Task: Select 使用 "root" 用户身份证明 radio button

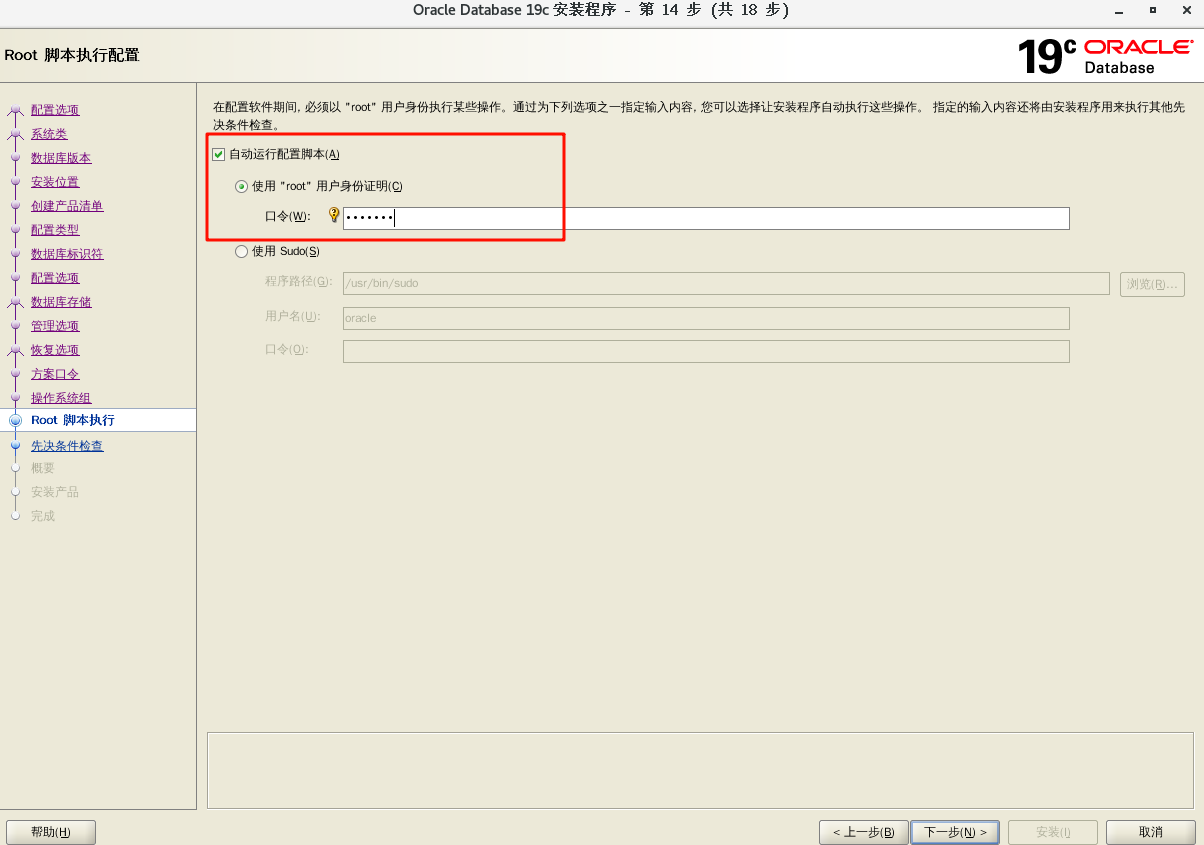Action: coord(241,186)
